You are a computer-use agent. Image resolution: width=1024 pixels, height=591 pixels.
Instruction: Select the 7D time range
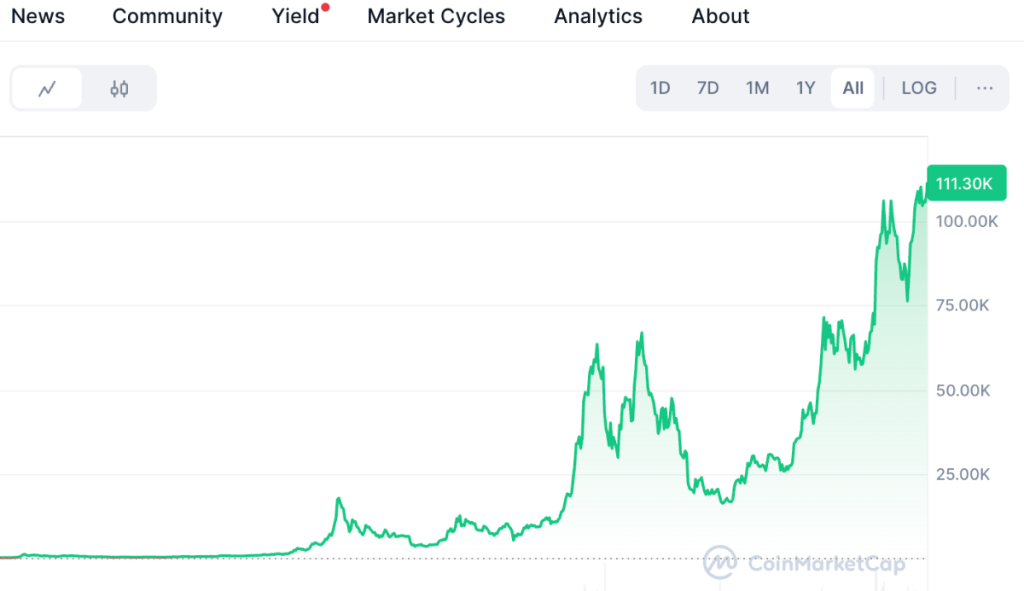[x=708, y=88]
